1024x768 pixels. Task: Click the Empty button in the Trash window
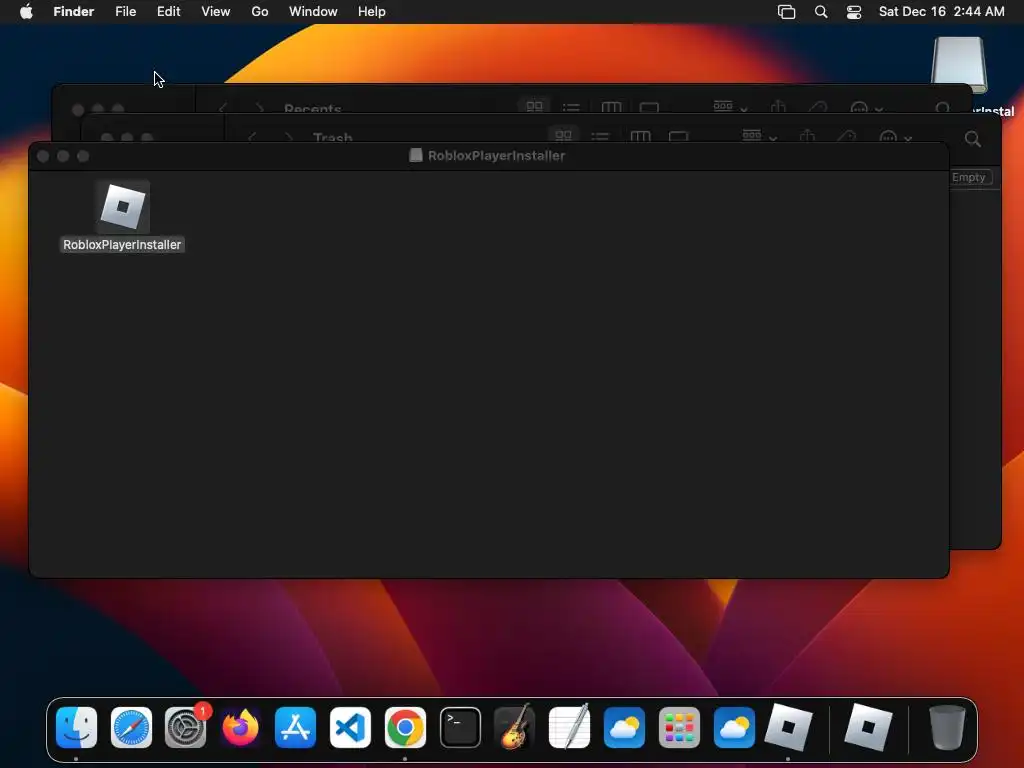(x=968, y=177)
